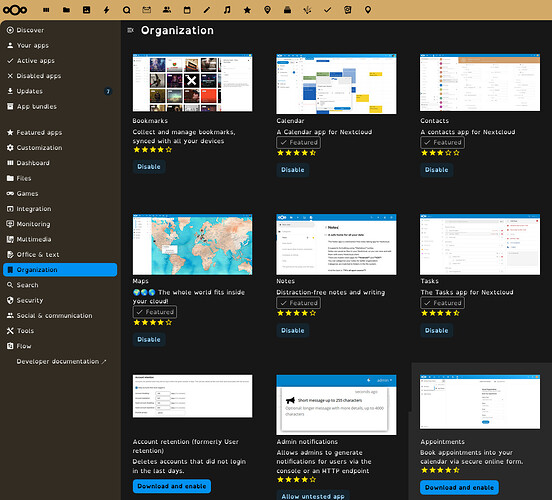Open the Photos app icon
This screenshot has width=552, height=500.
click(x=86, y=10)
